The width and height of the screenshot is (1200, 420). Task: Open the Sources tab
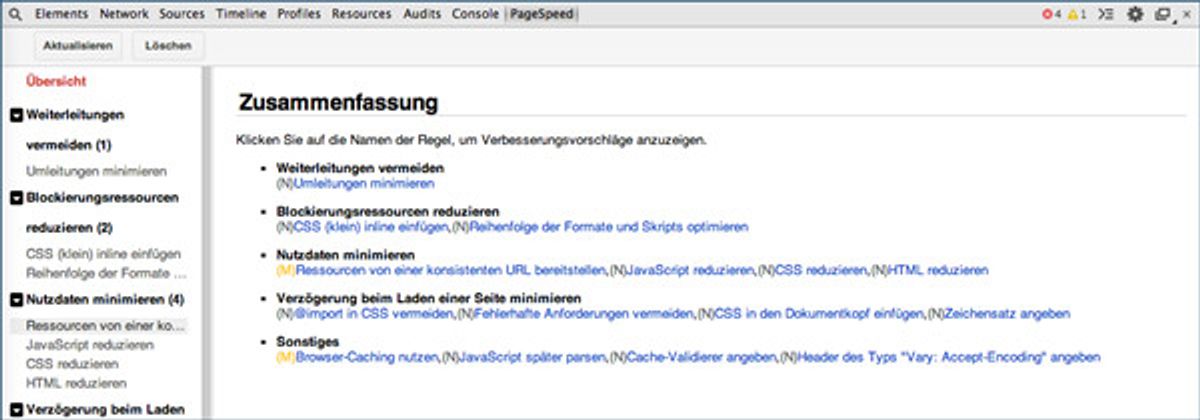click(x=182, y=14)
